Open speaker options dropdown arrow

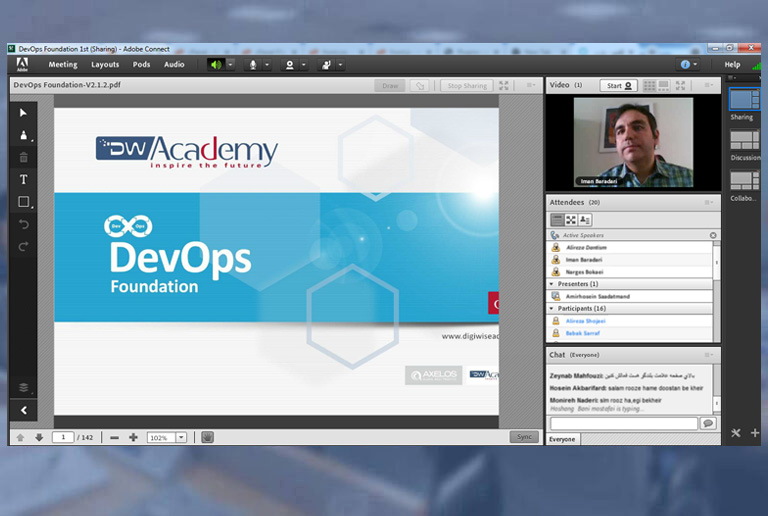tap(230, 65)
